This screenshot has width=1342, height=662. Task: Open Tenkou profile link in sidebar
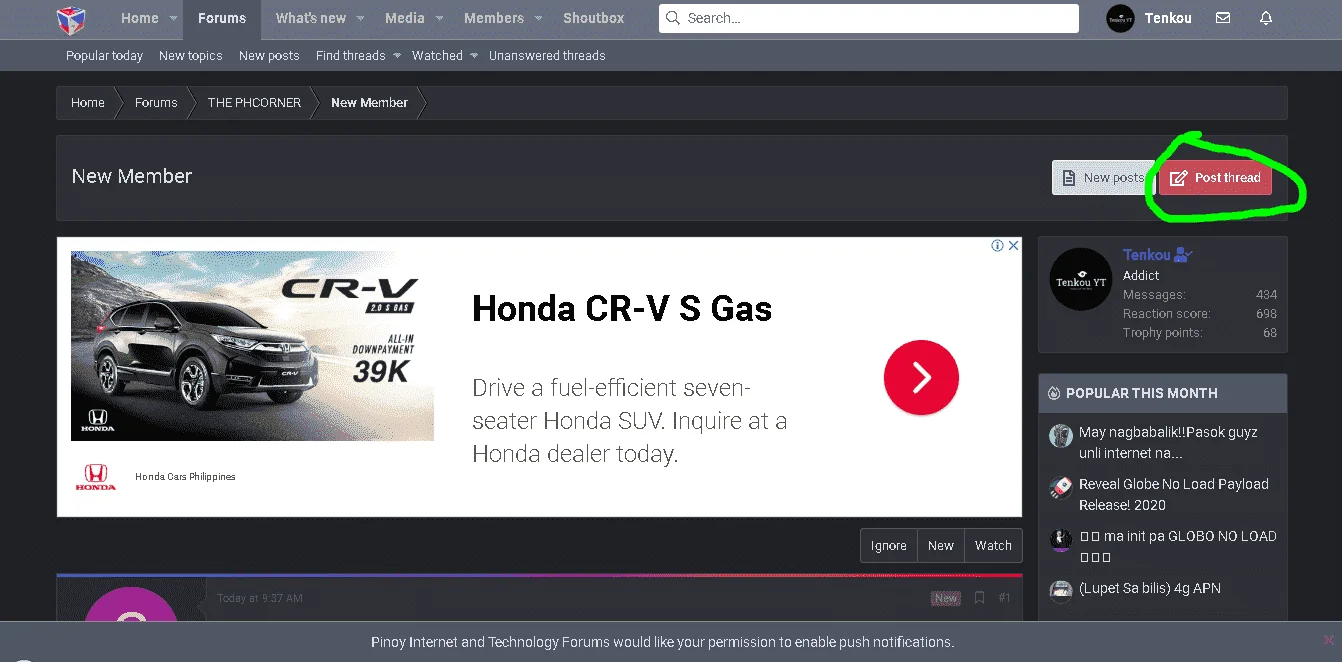click(x=1146, y=255)
